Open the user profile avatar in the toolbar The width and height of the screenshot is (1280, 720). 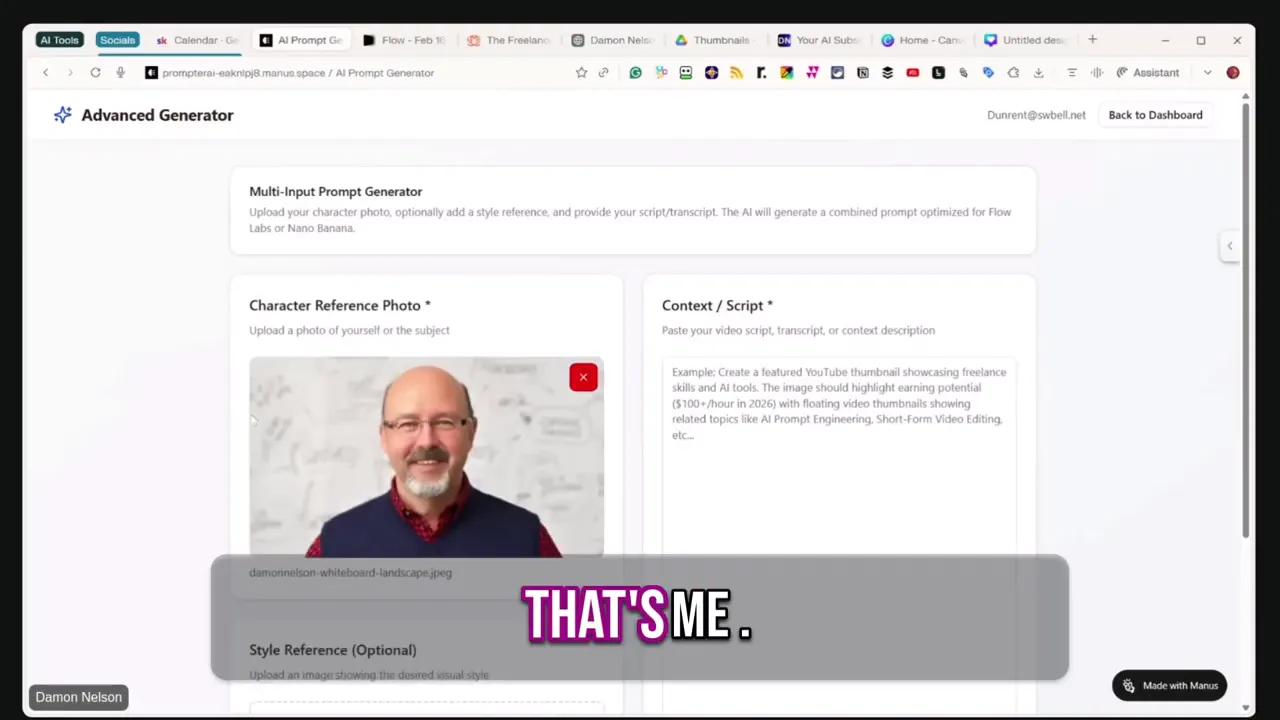[1233, 73]
